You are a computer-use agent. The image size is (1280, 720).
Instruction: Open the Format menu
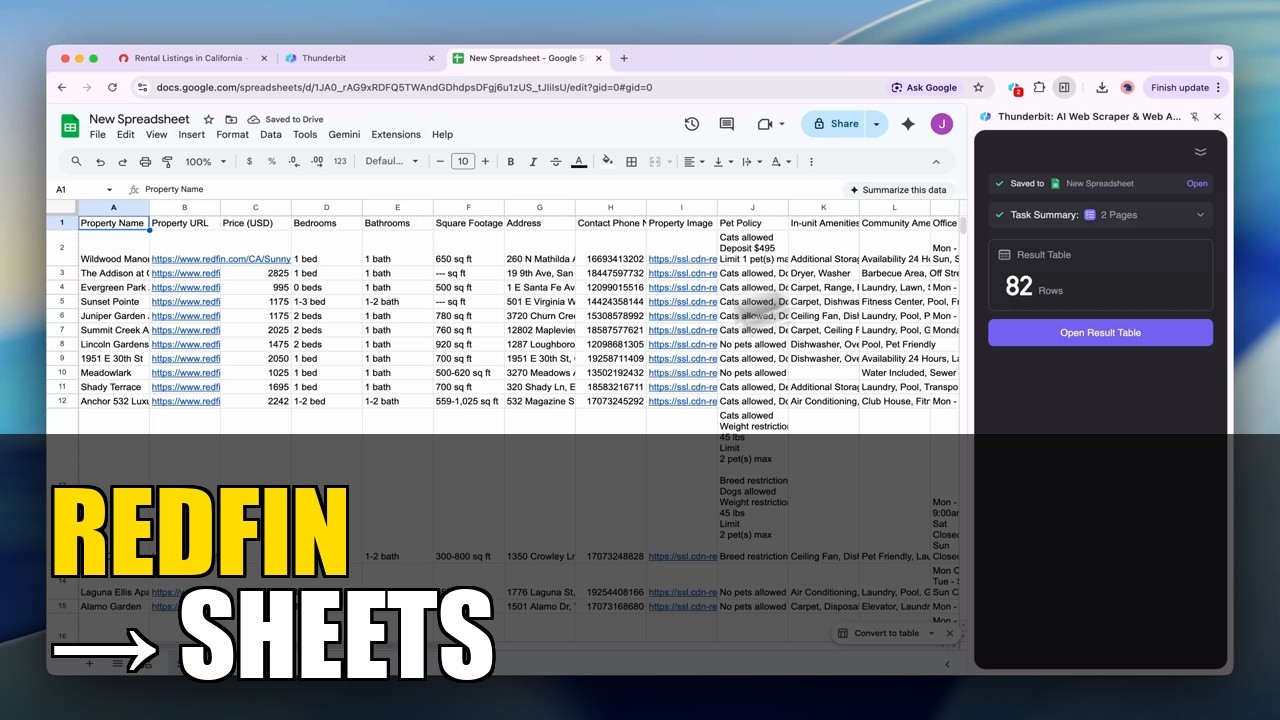(232, 134)
